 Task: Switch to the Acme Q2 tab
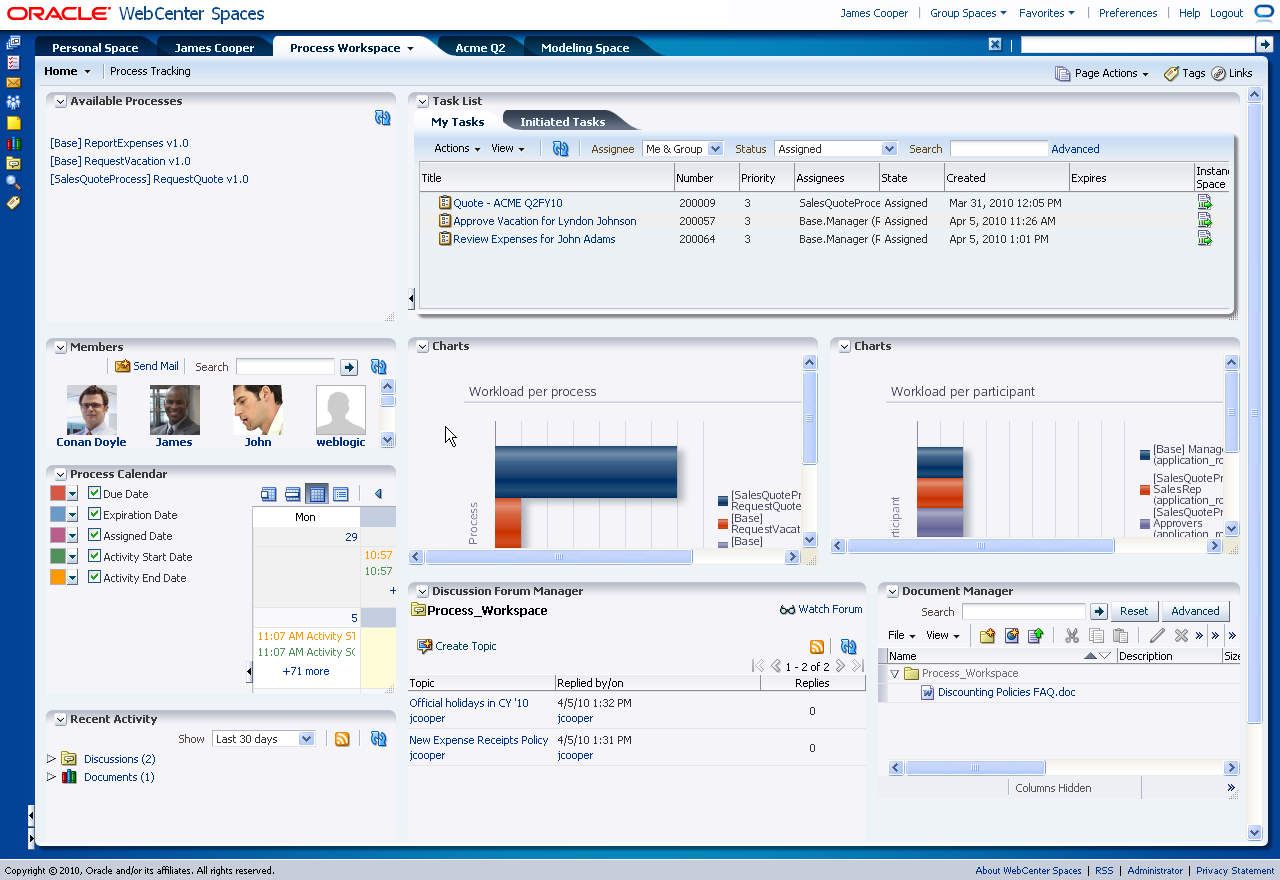point(480,48)
